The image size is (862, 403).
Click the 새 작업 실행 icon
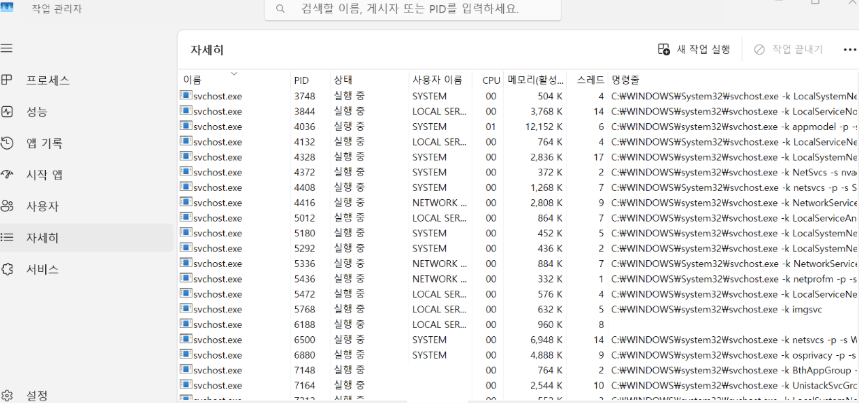(664, 49)
